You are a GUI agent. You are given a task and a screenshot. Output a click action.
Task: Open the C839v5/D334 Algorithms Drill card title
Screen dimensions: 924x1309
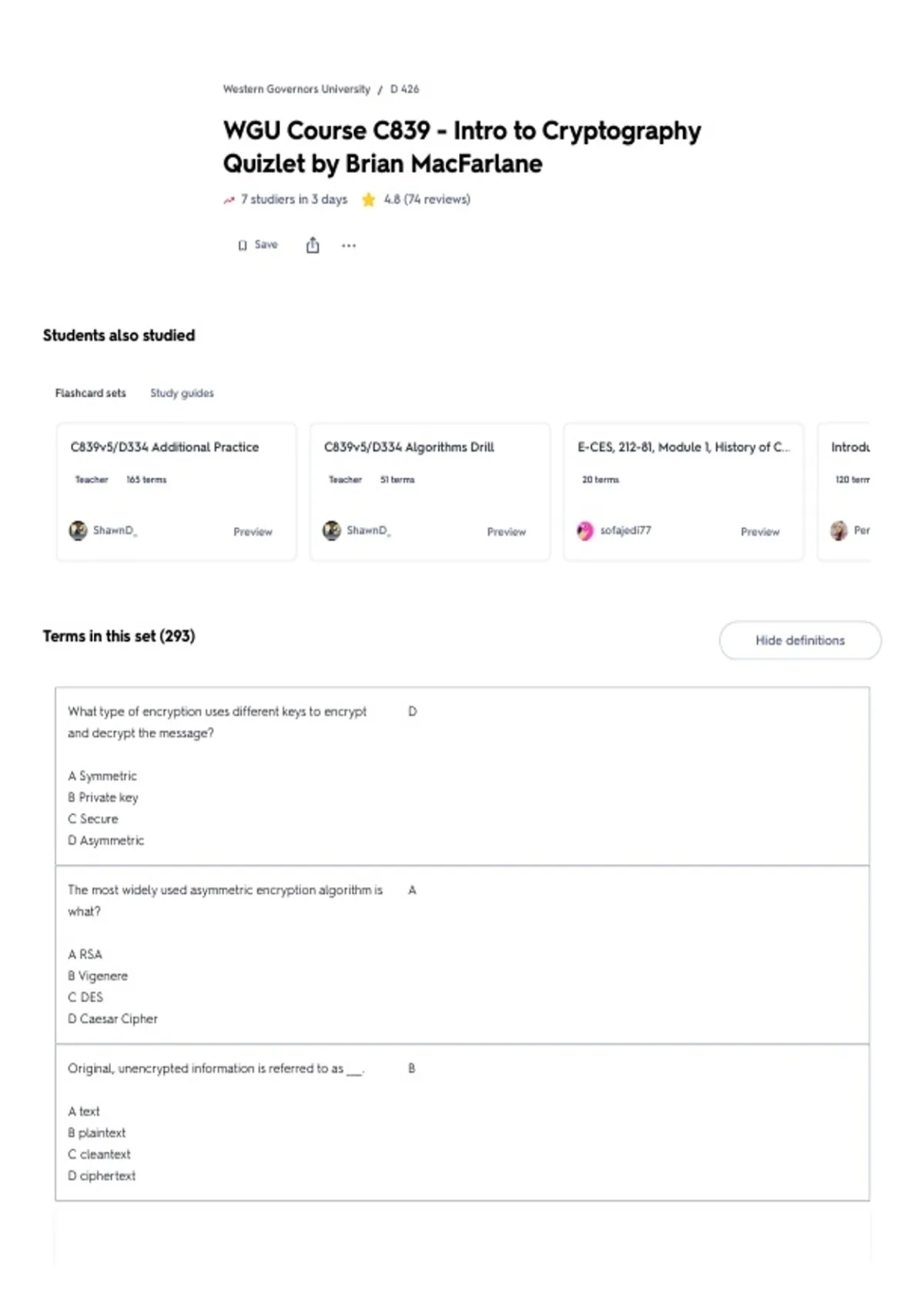409,447
